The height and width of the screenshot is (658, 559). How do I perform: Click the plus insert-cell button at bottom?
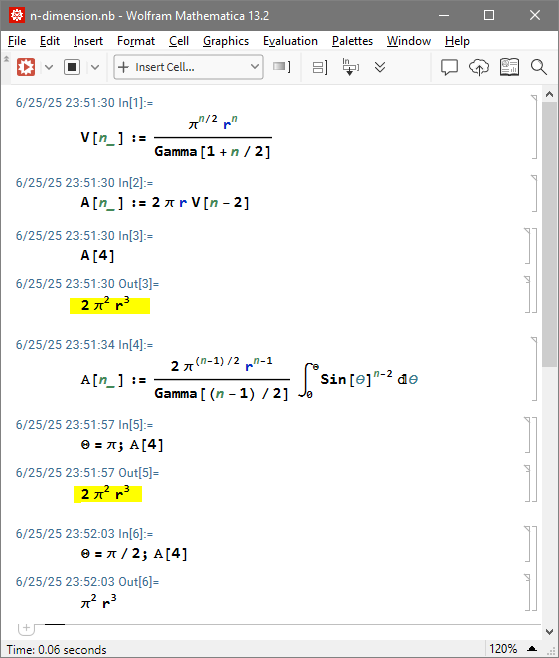pos(26,628)
